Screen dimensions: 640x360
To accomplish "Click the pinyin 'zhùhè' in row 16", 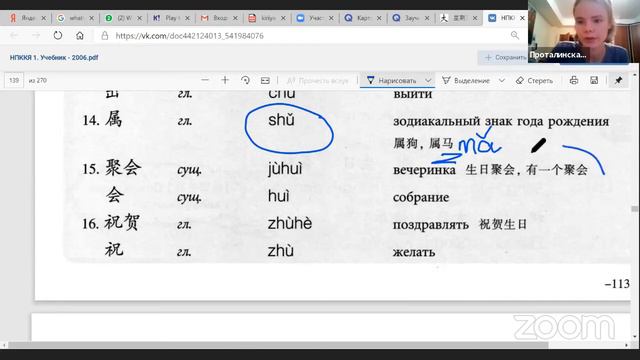I will [x=290, y=223].
